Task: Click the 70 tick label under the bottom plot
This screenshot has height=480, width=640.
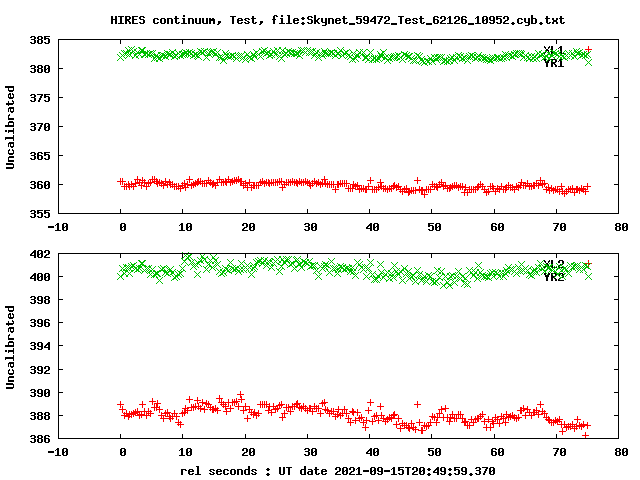Action: coord(559,452)
